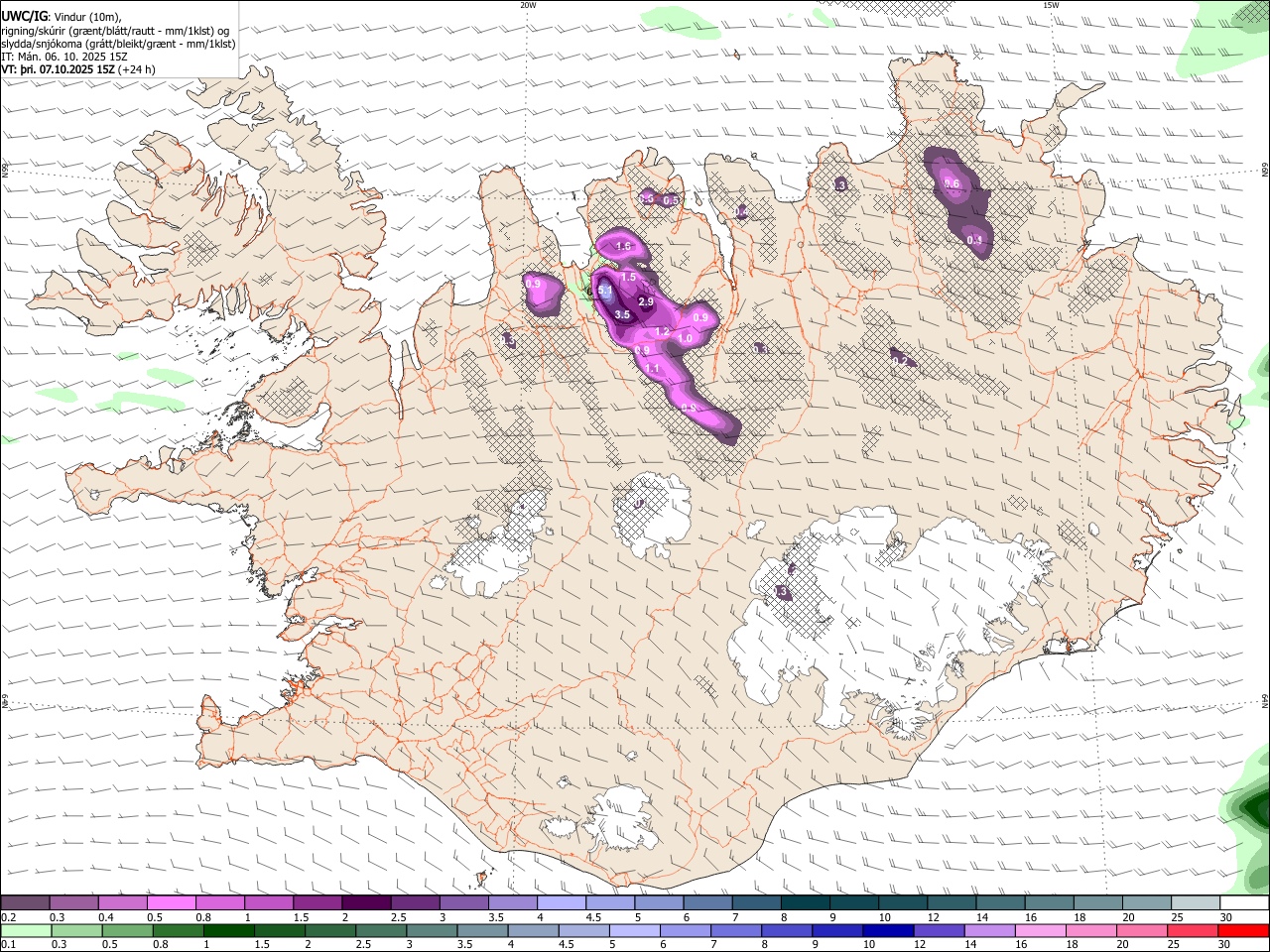The height and width of the screenshot is (952, 1270).
Task: Click the 1.2 precipitation value label
Action: click(663, 331)
